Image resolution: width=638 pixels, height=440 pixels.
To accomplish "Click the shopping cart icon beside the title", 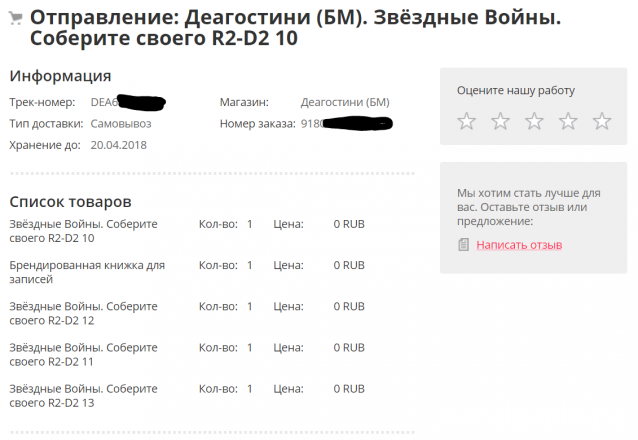I will click(16, 18).
